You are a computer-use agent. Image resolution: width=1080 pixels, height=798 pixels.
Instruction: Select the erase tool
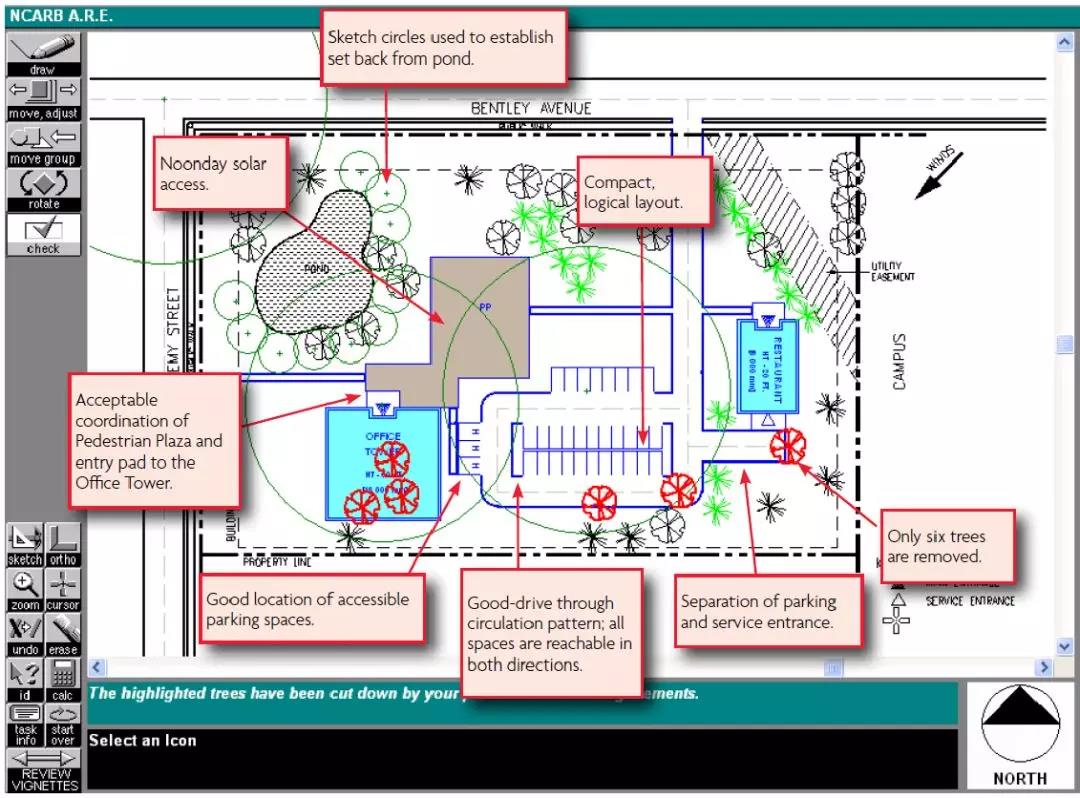pos(63,634)
